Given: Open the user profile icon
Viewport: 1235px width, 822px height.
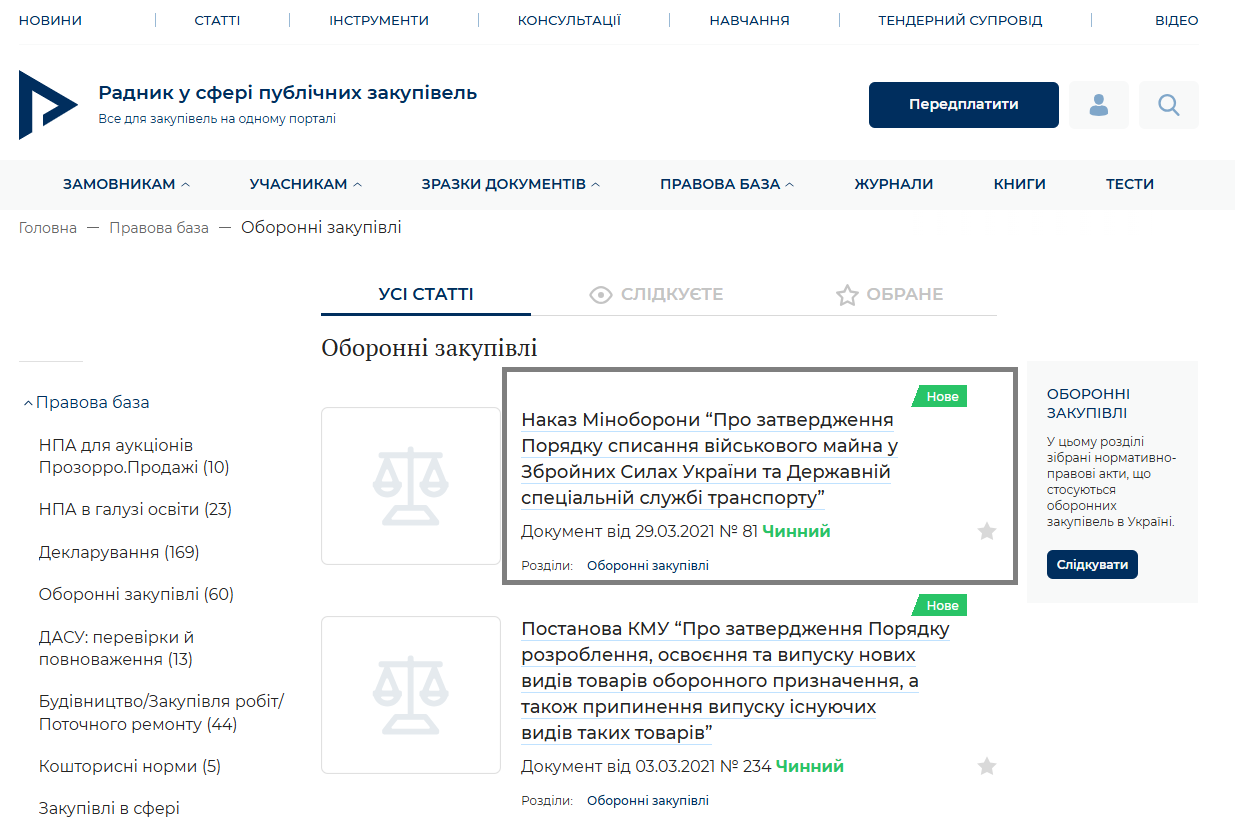Looking at the screenshot, I should point(1099,105).
